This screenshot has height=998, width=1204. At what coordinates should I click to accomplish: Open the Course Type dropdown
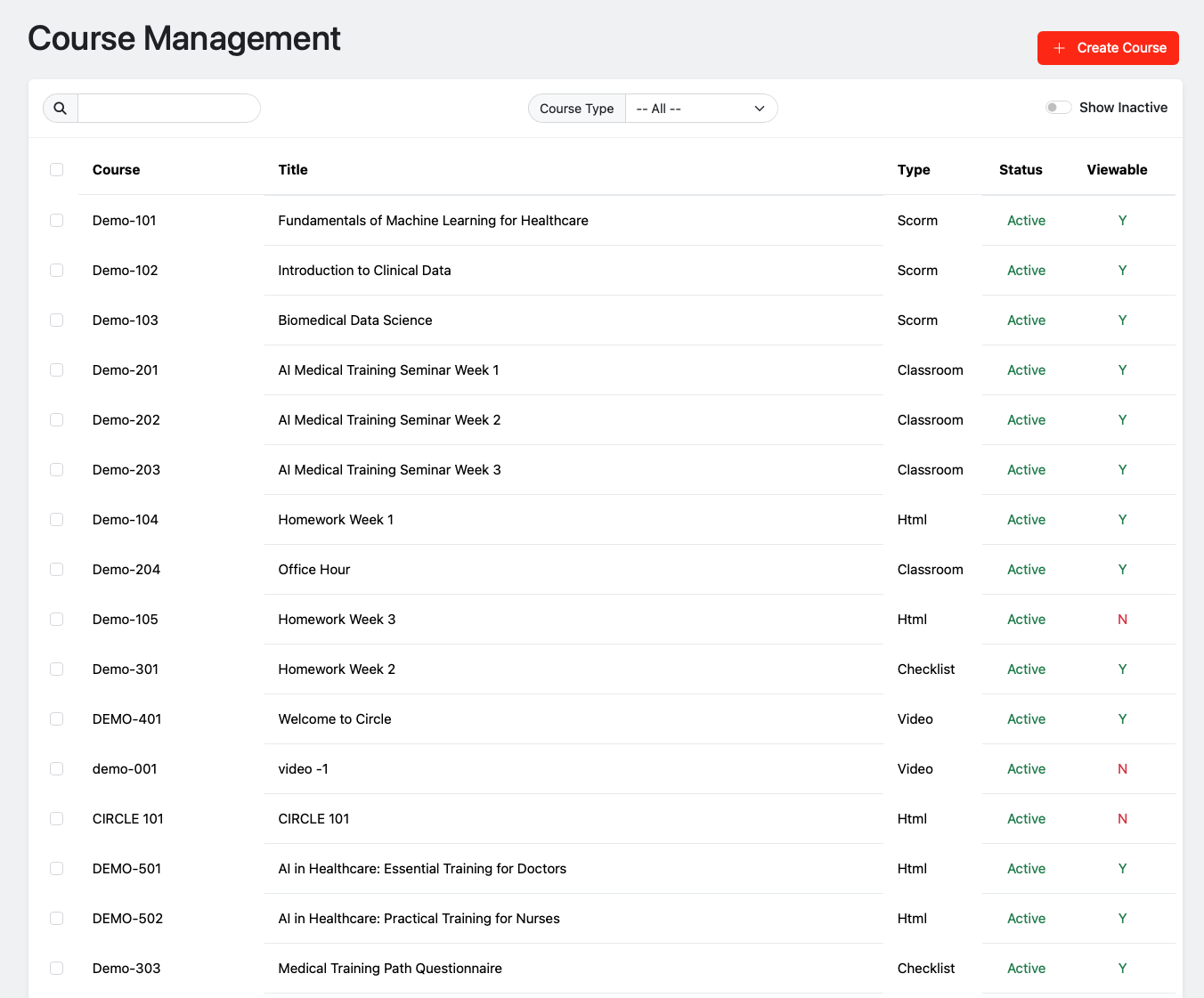point(701,109)
